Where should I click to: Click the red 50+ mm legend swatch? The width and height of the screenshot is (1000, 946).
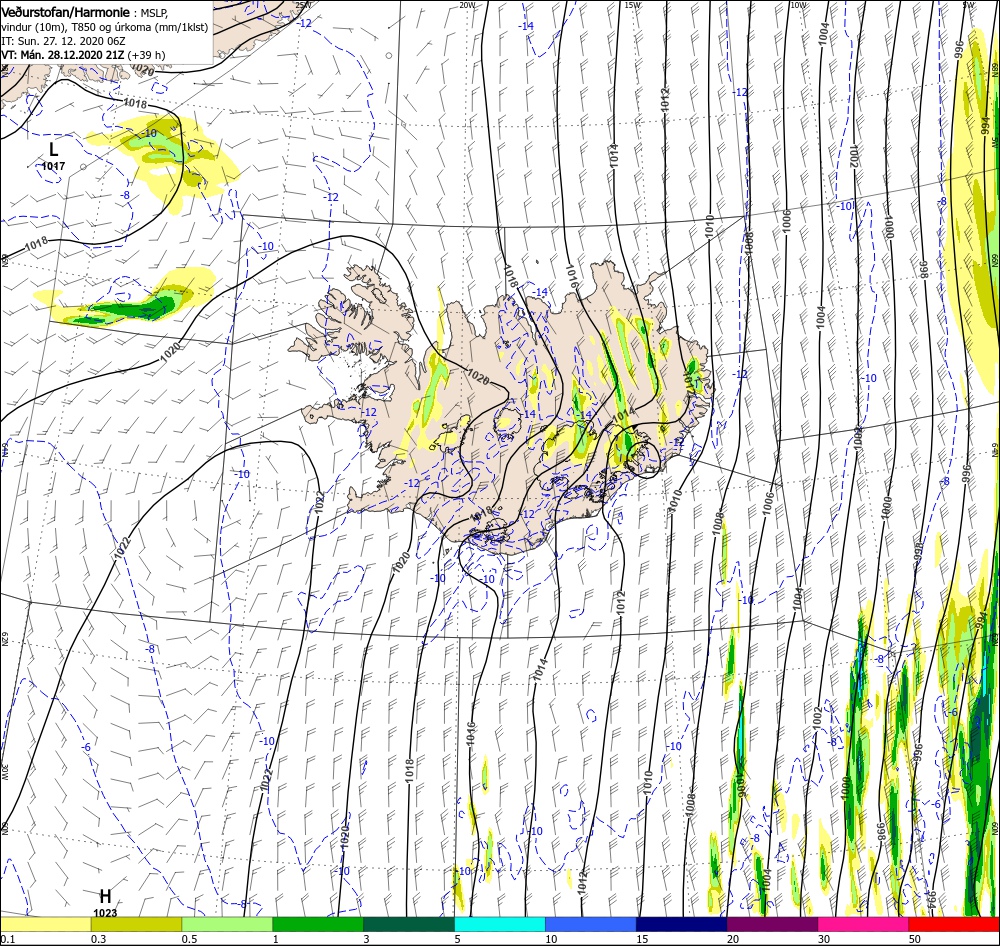click(x=954, y=924)
